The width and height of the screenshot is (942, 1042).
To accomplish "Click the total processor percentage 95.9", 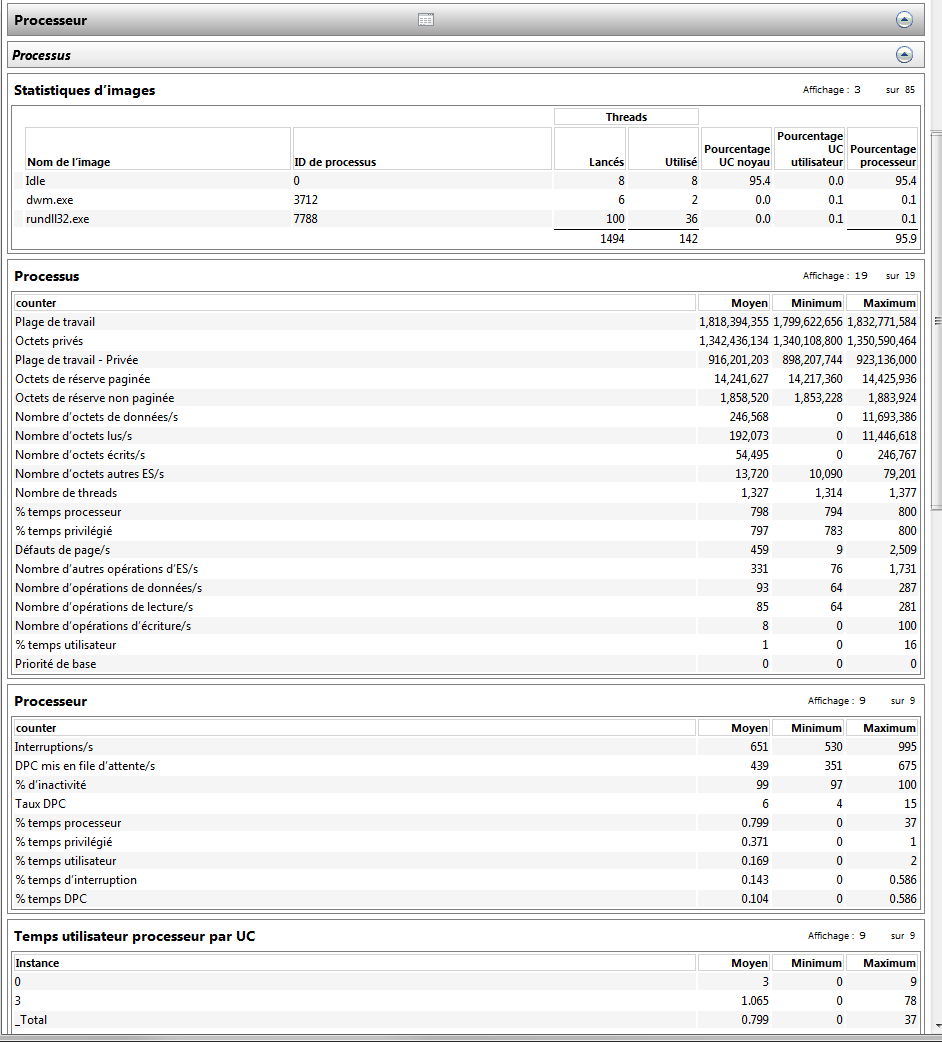I will point(905,239).
